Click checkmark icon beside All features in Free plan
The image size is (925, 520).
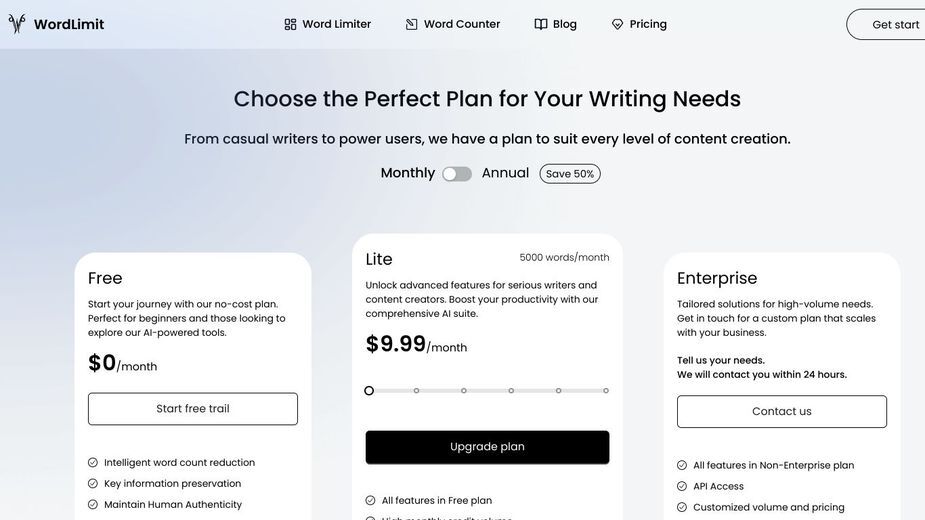tap(370, 501)
